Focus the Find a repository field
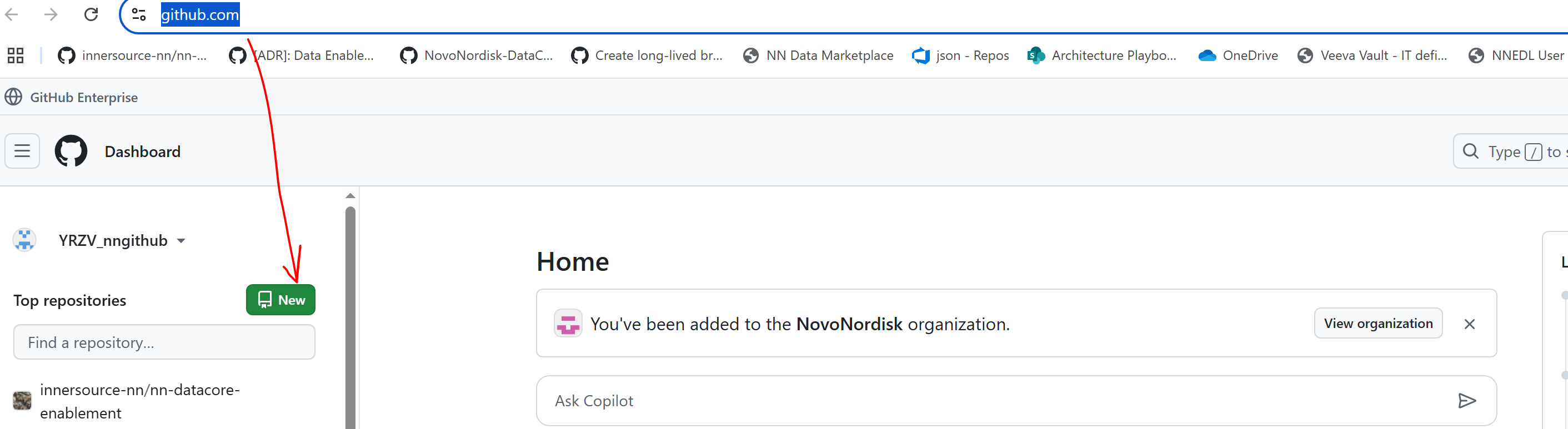 [164, 342]
